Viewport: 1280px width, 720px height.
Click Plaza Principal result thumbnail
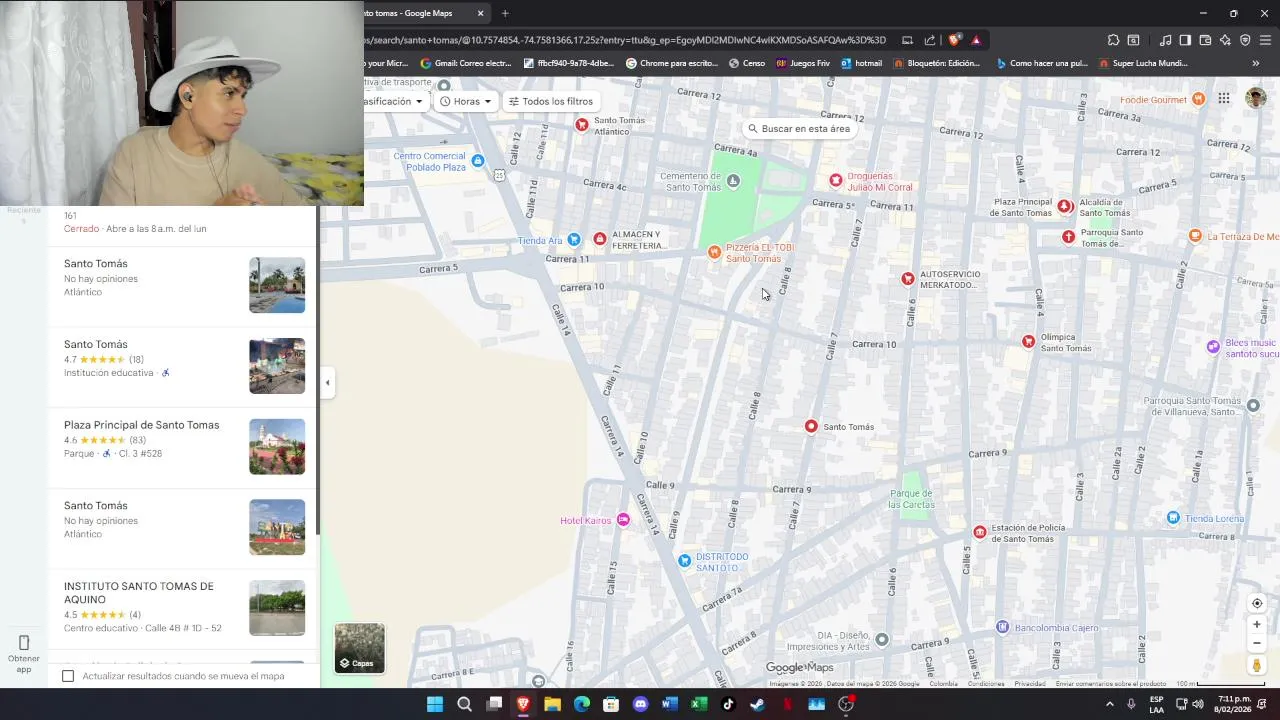click(277, 446)
